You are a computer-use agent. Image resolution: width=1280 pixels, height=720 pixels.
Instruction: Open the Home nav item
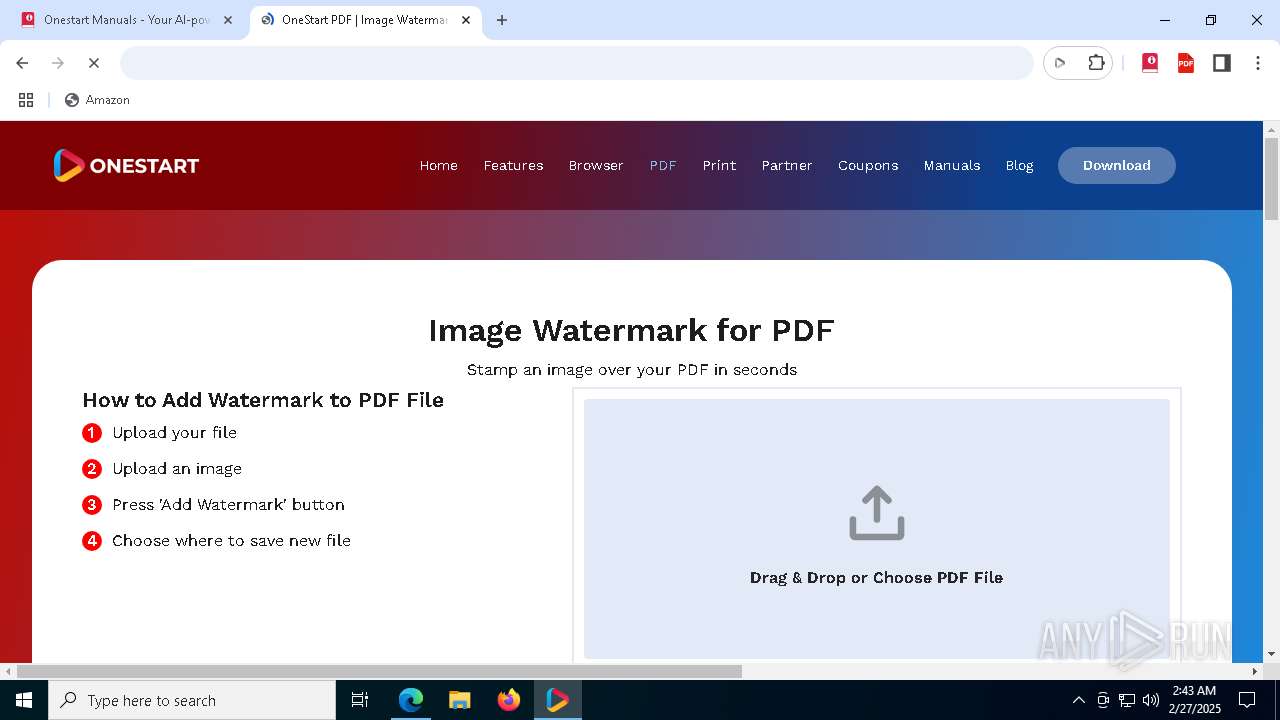tap(438, 165)
